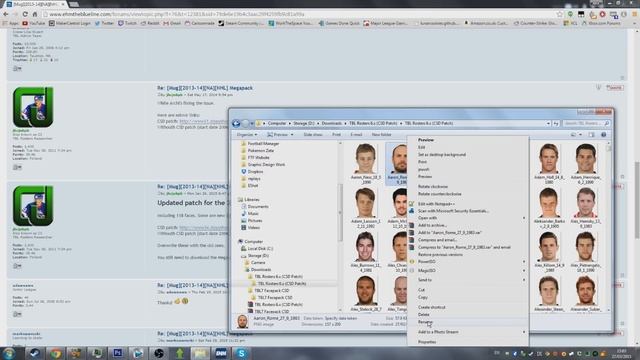Select the Adam_Henrique face thumbnail
The height and width of the screenshot is (360, 640).
[x=586, y=163]
